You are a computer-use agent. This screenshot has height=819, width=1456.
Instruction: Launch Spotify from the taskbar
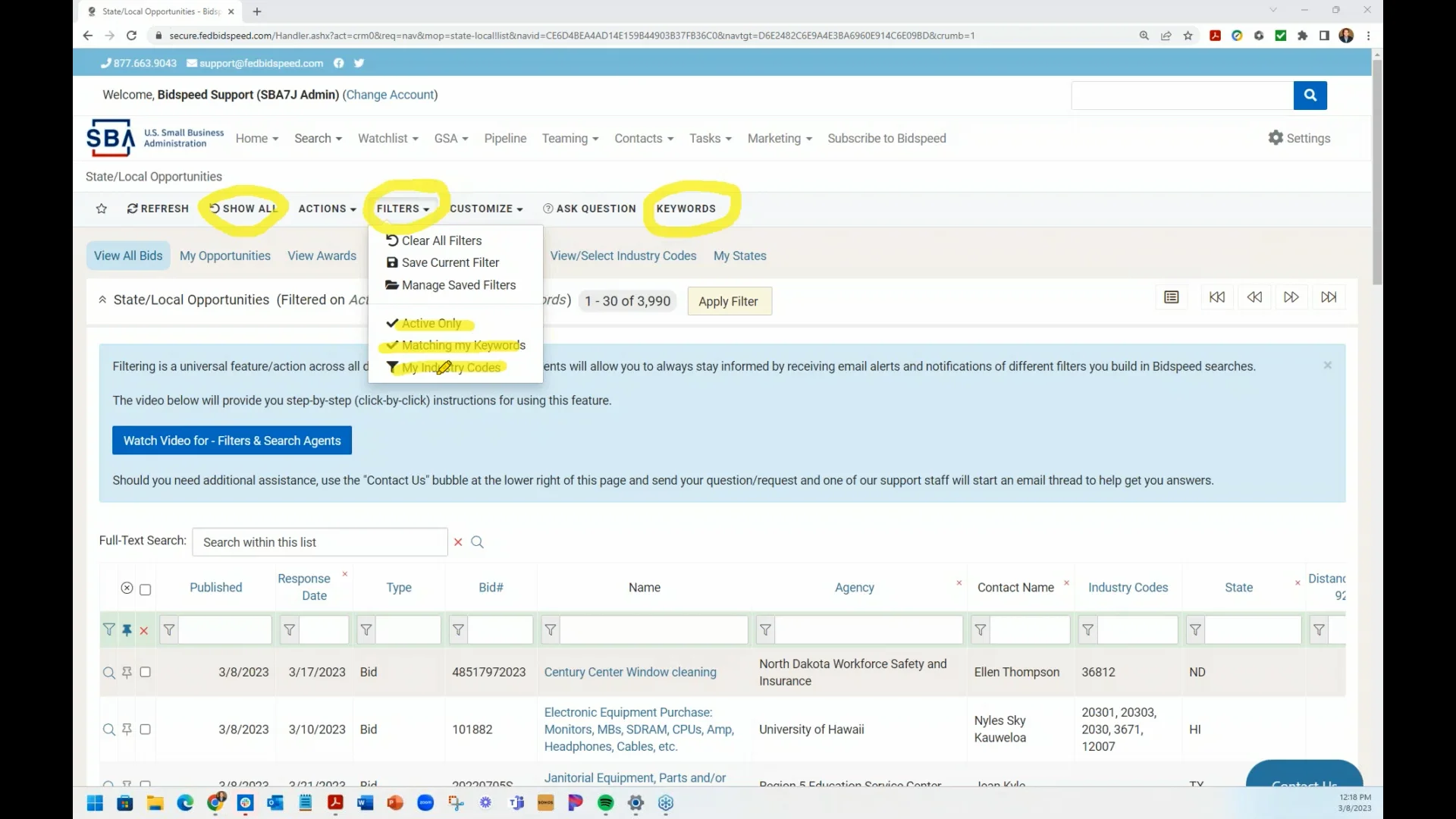(605, 803)
